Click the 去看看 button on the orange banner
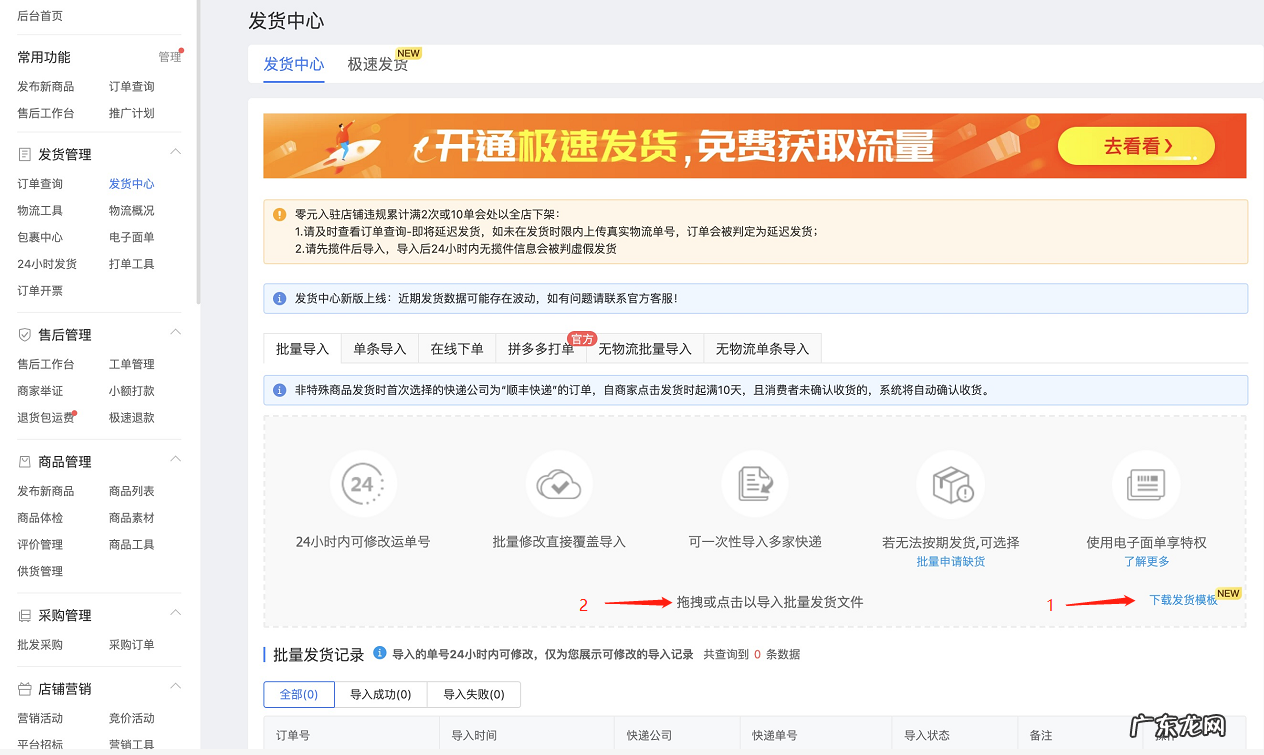Image resolution: width=1264 pixels, height=755 pixels. 1135,145
